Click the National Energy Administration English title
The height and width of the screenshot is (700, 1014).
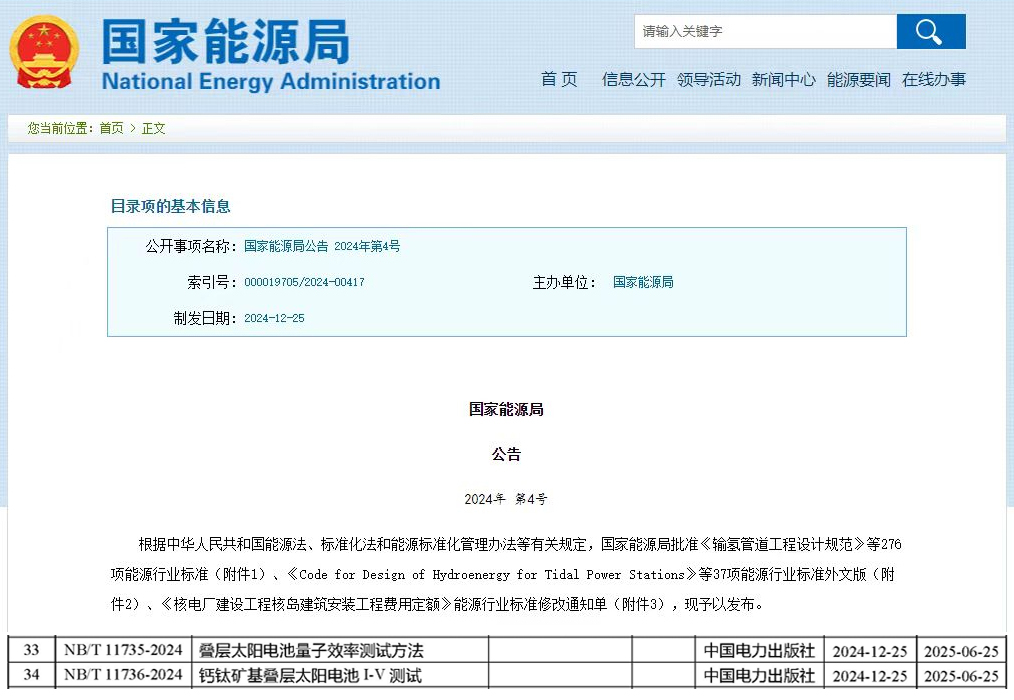coord(270,82)
